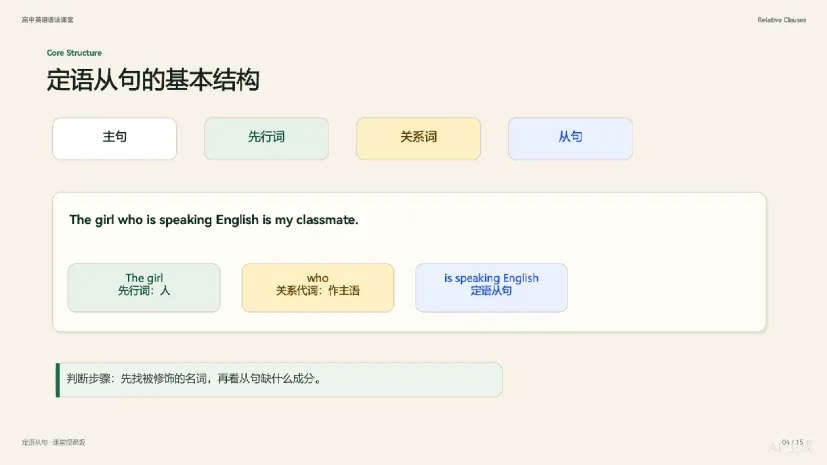Click the footer text 定语从句 · 课堂授课版
The image size is (827, 465).
pos(53,442)
